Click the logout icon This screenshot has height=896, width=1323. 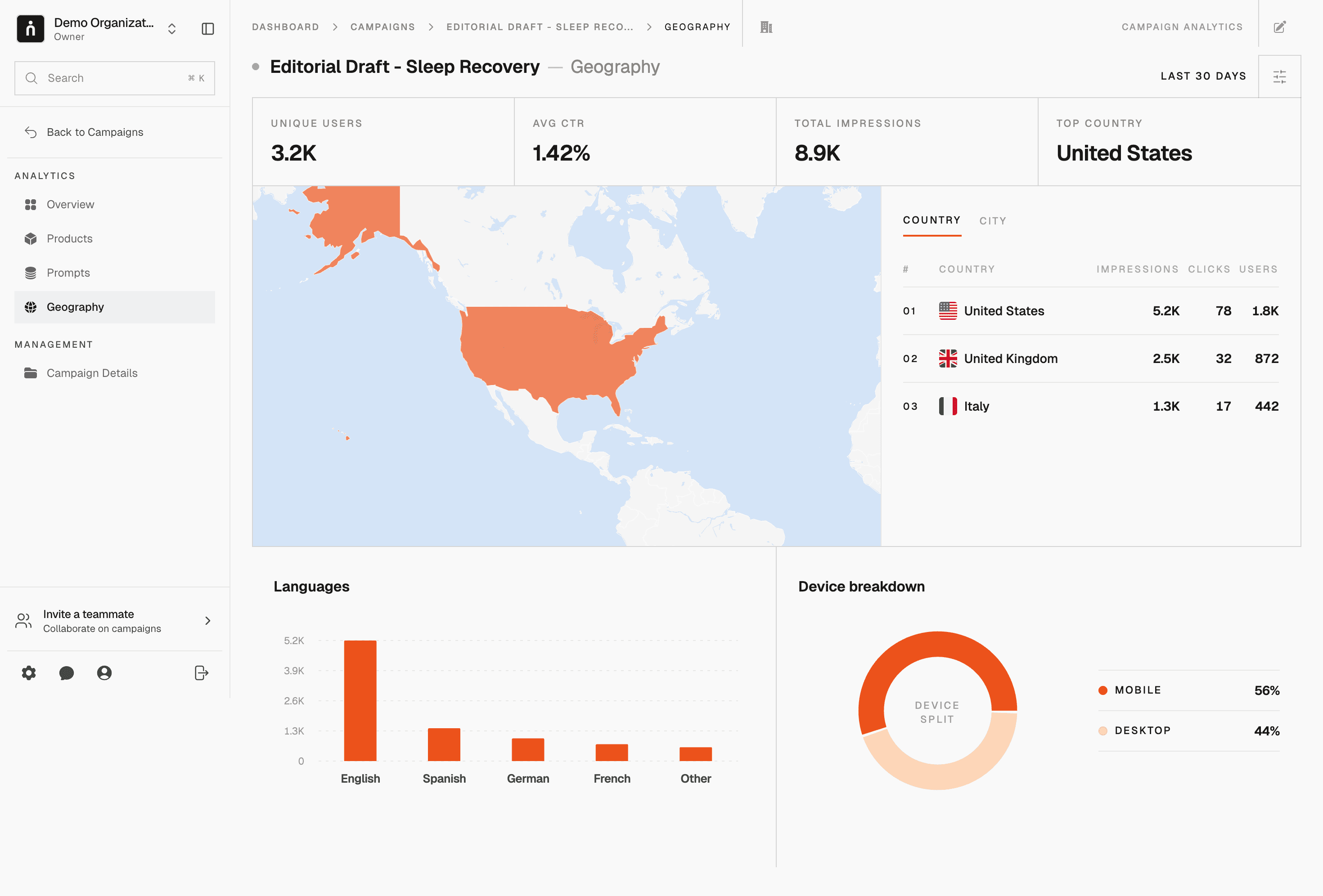pos(202,673)
